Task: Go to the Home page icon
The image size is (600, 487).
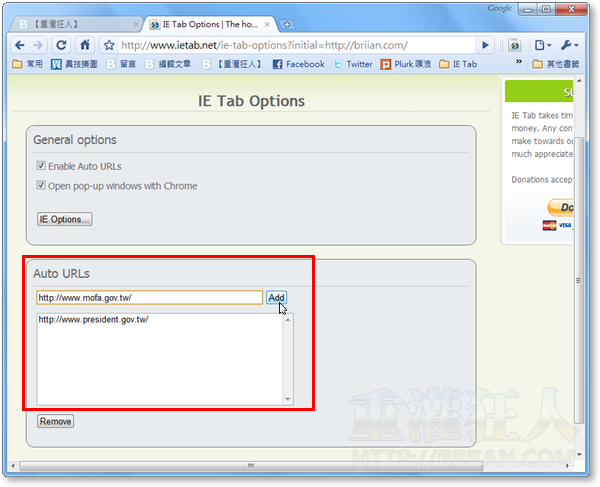Action: 85,45
